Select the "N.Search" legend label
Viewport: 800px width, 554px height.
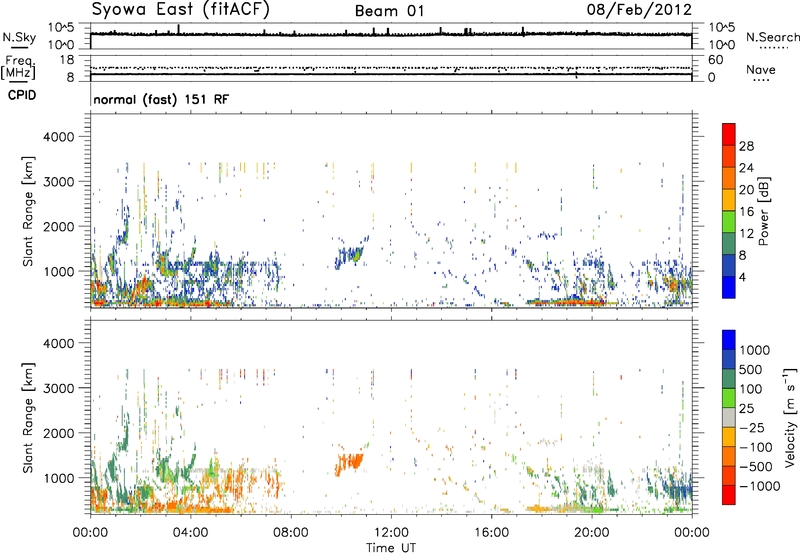coord(772,37)
